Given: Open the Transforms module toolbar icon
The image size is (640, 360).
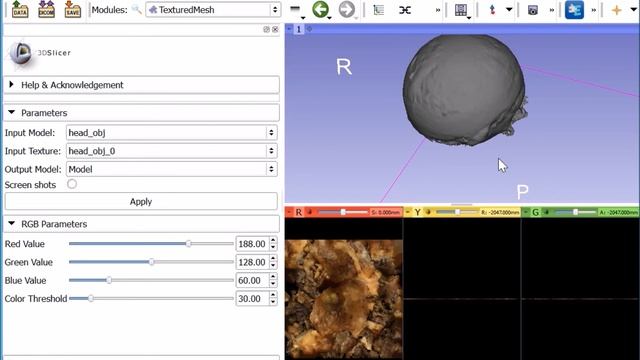Looking at the screenshot, I should tap(404, 10).
